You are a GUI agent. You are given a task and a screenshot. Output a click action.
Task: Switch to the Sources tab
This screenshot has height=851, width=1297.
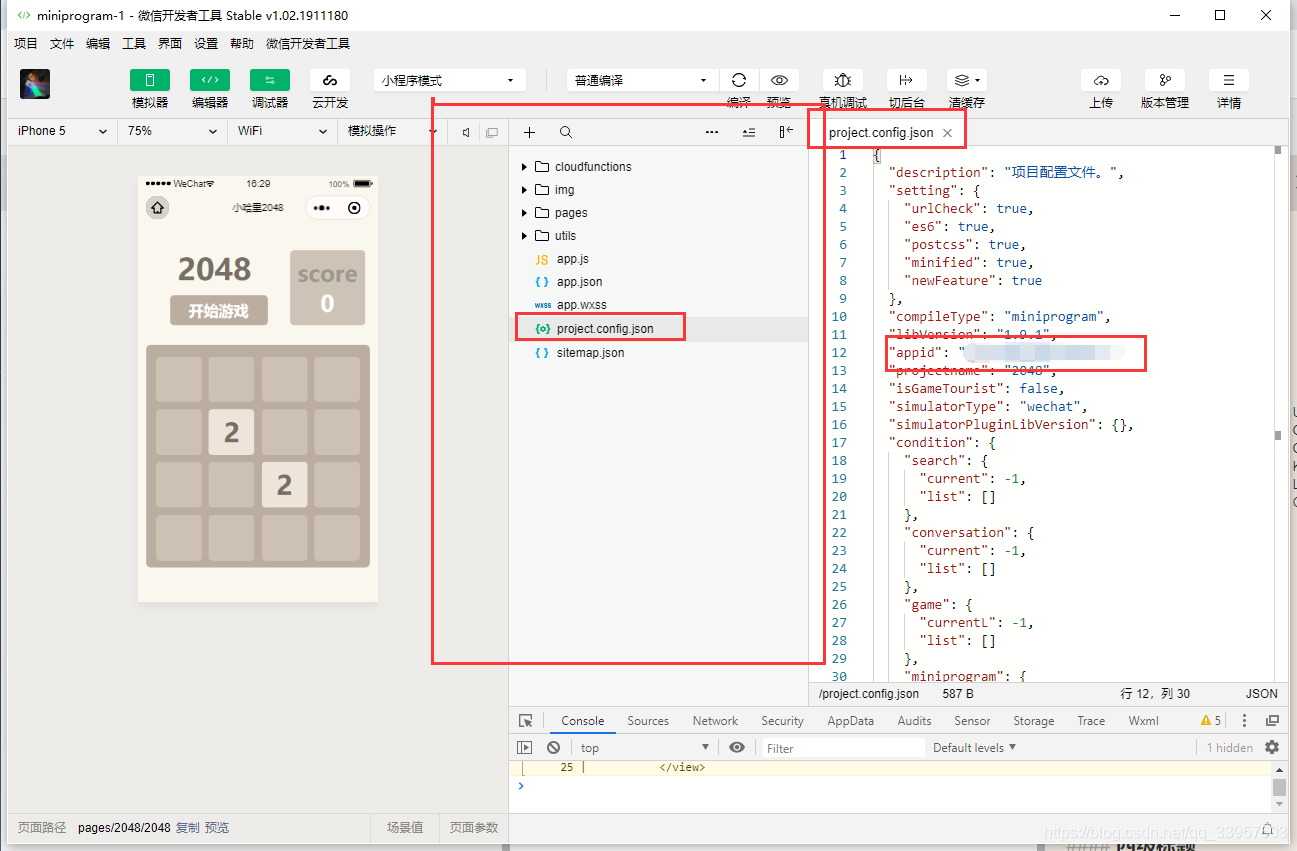coord(648,721)
